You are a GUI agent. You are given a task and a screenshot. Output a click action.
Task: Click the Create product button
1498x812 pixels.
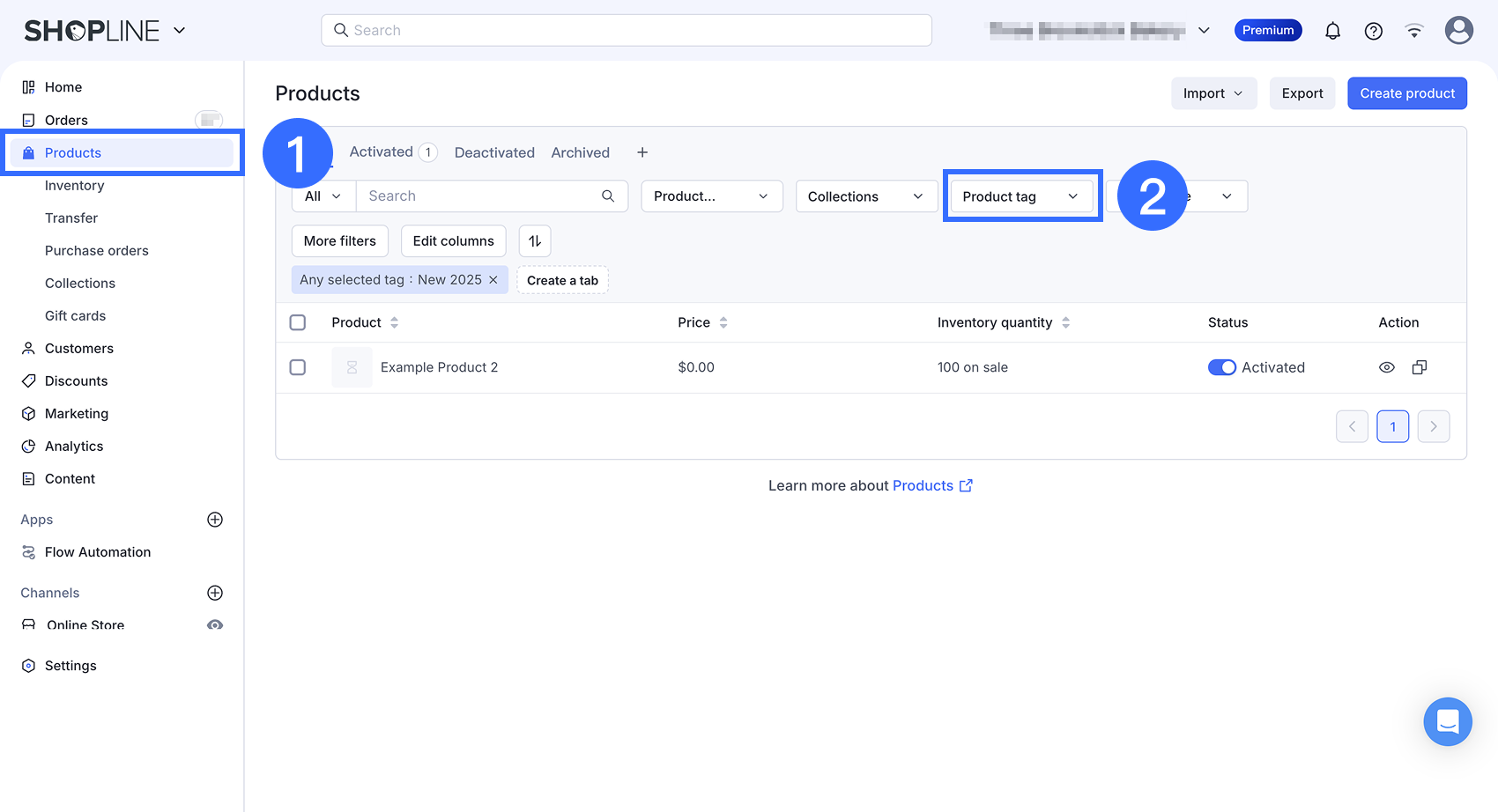(x=1406, y=93)
